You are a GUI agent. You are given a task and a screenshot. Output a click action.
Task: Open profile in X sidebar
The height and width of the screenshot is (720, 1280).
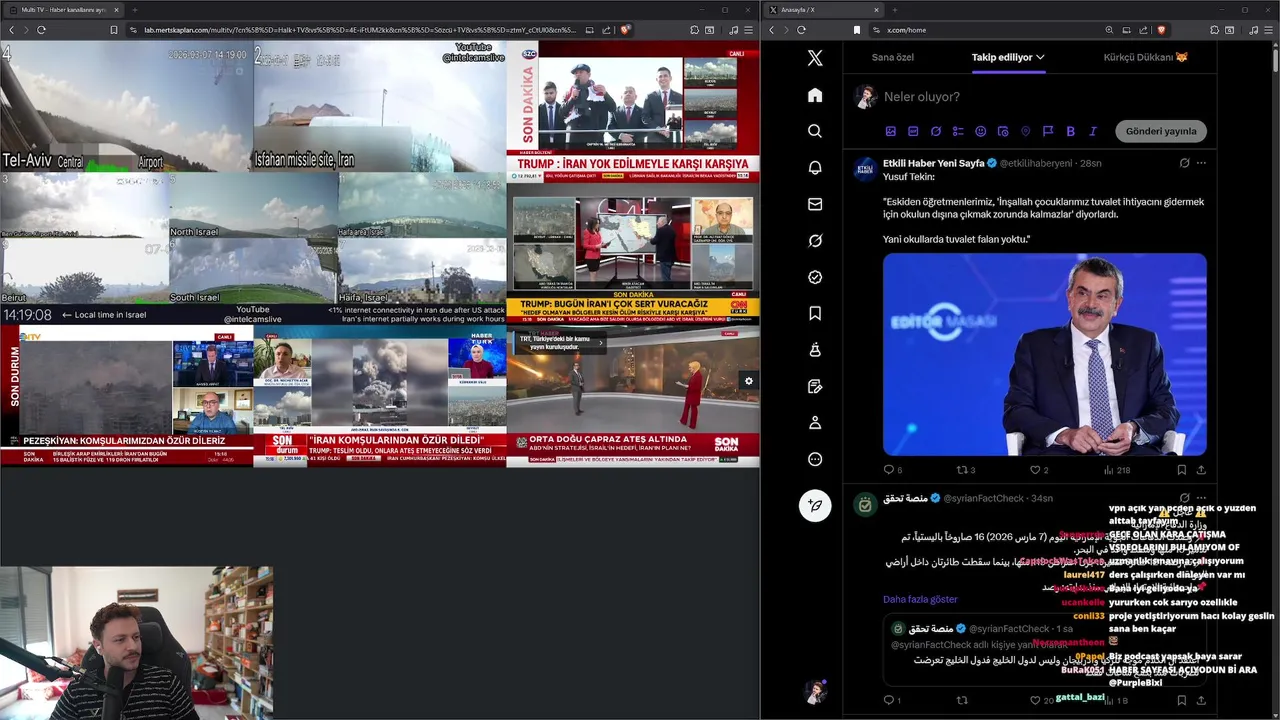coord(815,423)
